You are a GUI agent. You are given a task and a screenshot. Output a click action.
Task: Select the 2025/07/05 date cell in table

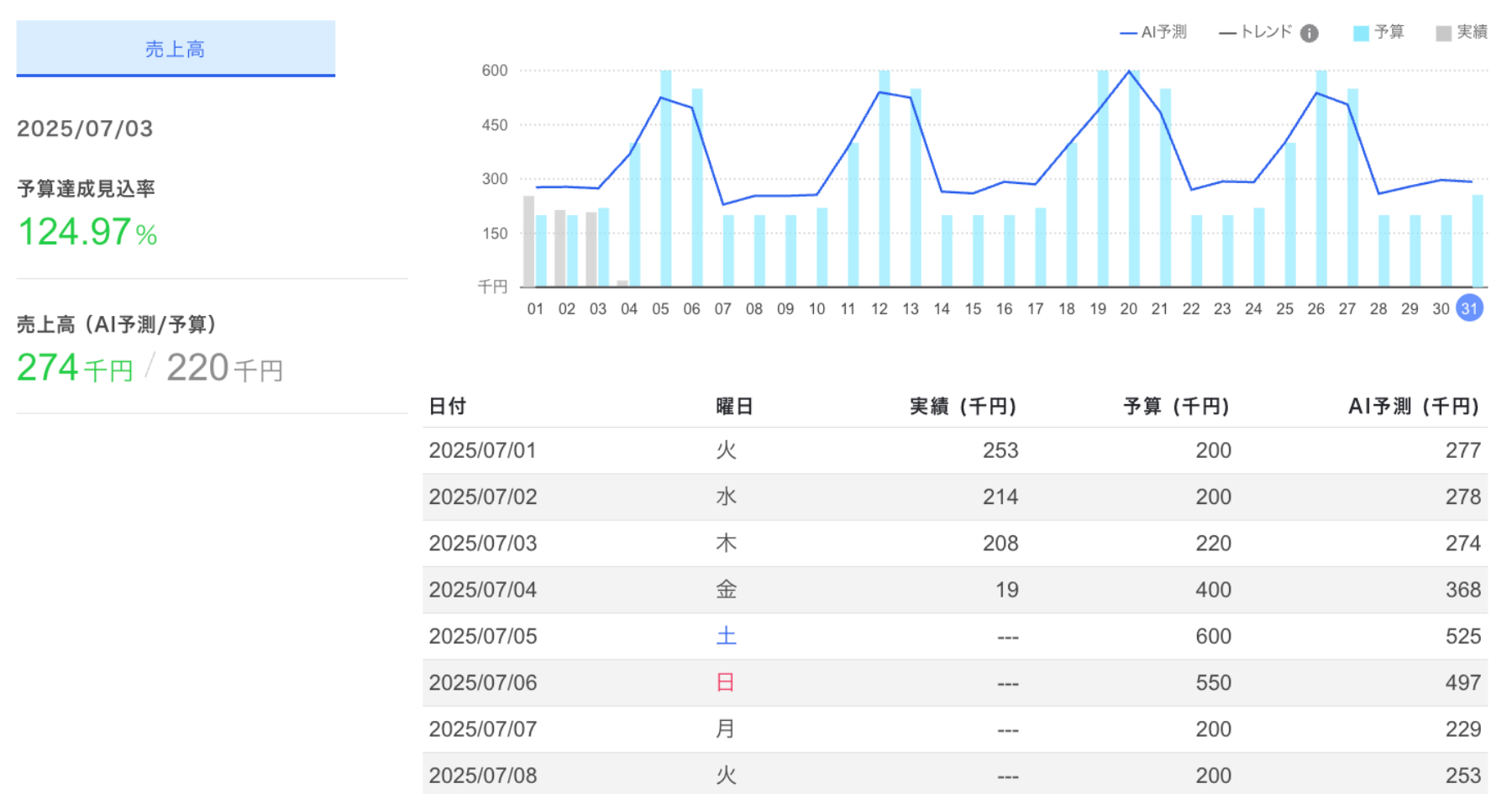click(483, 636)
